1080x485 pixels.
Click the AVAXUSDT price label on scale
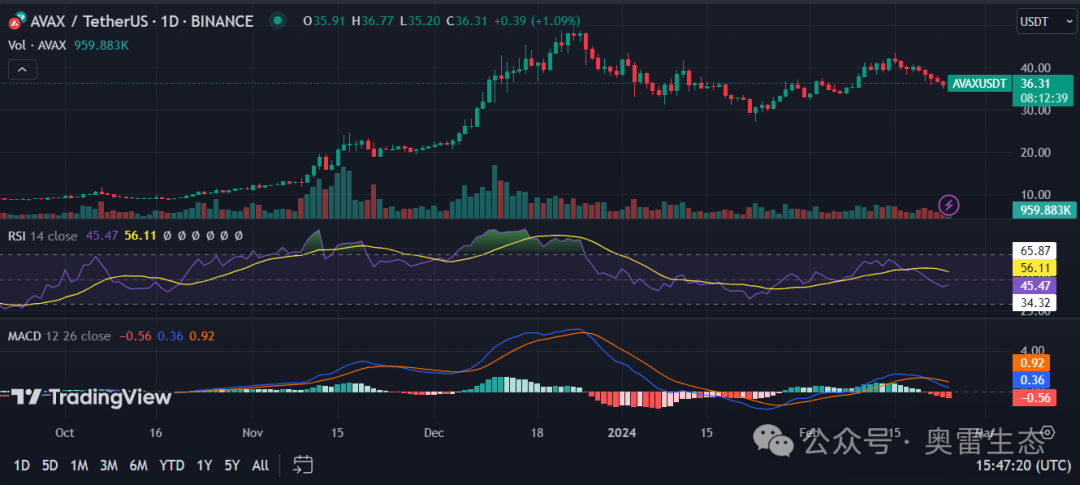977,84
